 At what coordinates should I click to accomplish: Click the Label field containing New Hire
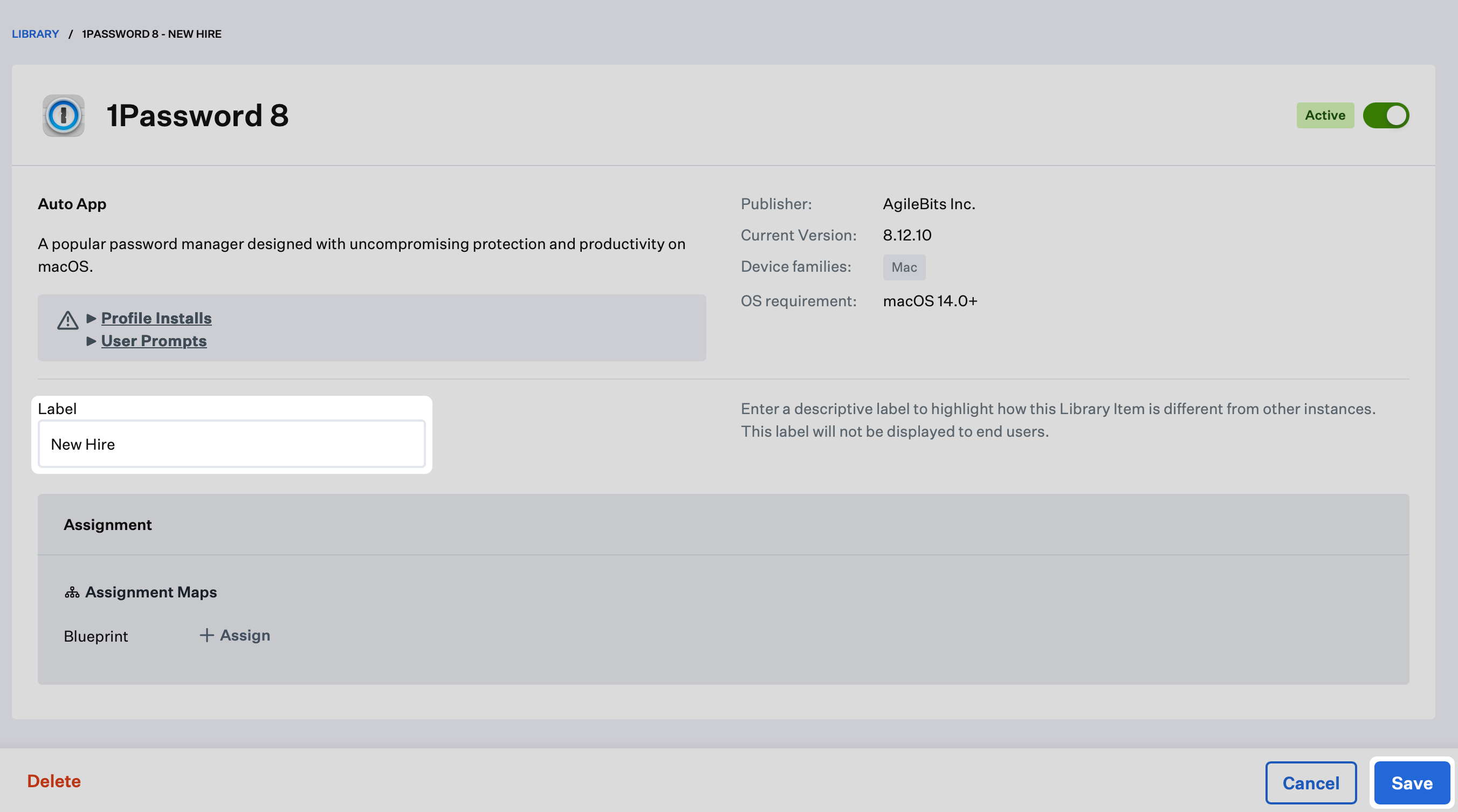tap(231, 444)
